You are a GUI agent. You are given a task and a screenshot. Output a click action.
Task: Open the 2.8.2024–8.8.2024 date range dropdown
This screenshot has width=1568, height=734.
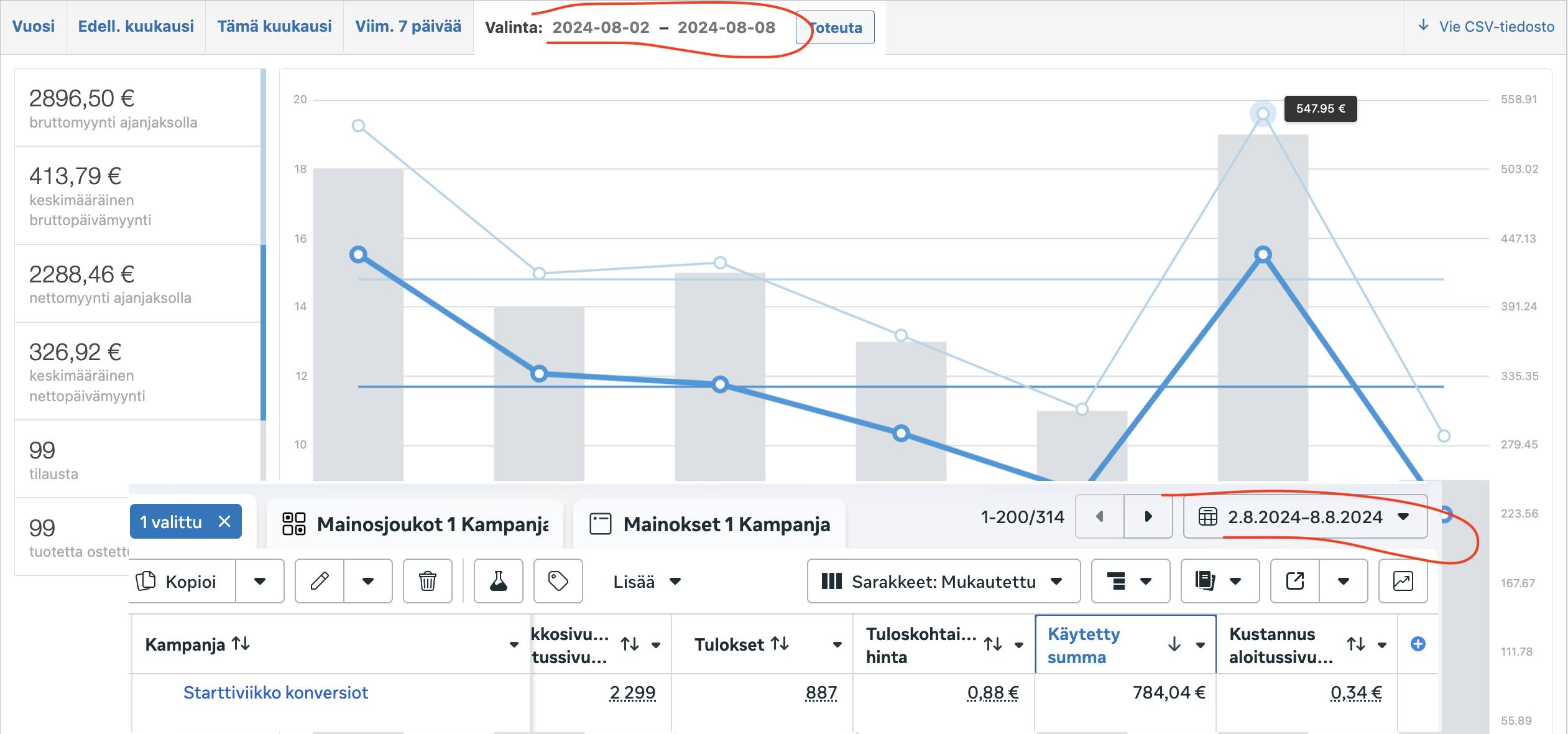pyautogui.click(x=1304, y=516)
